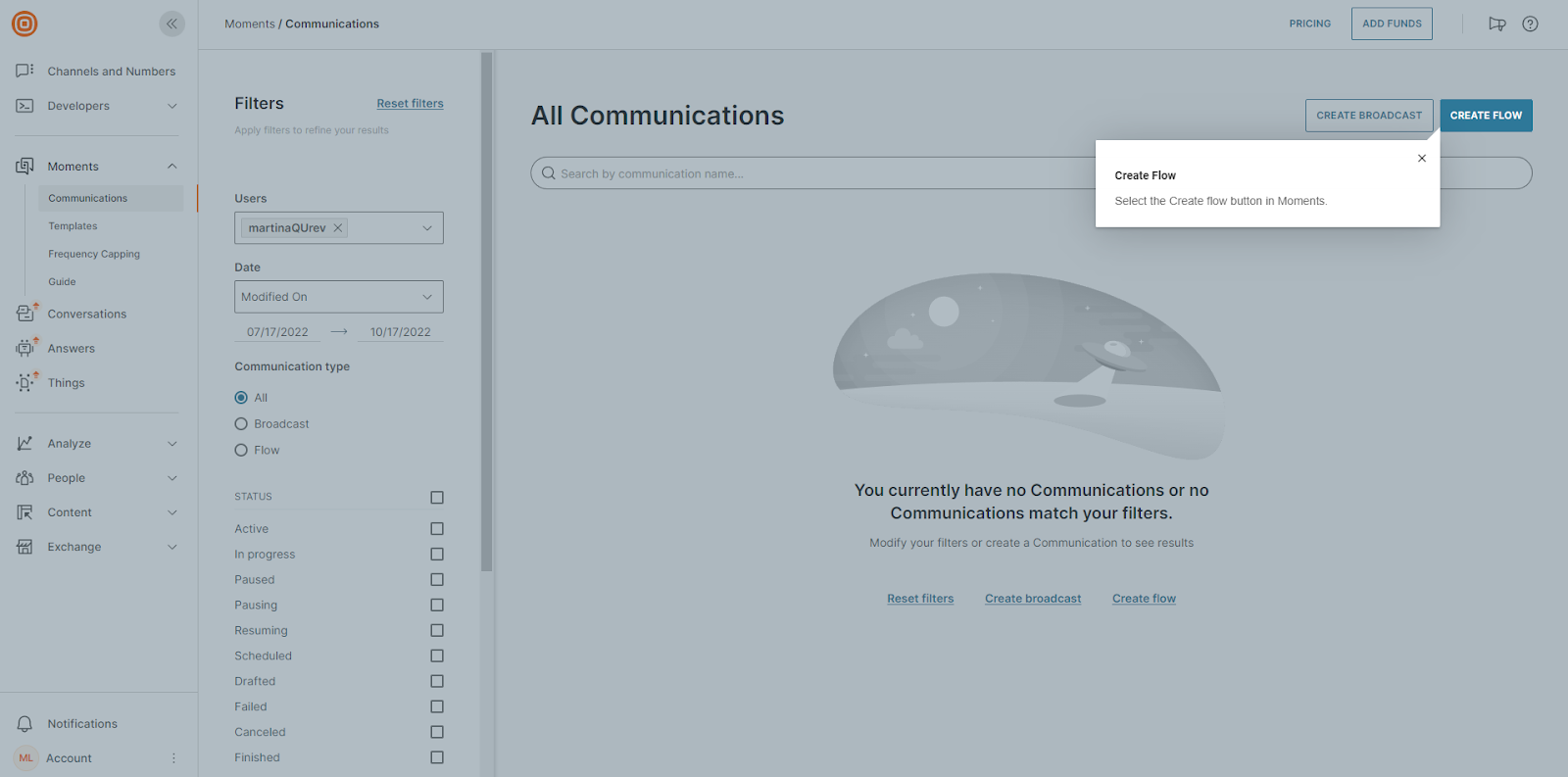
Task: Click the Moments icon in sidebar
Action: coord(24,167)
